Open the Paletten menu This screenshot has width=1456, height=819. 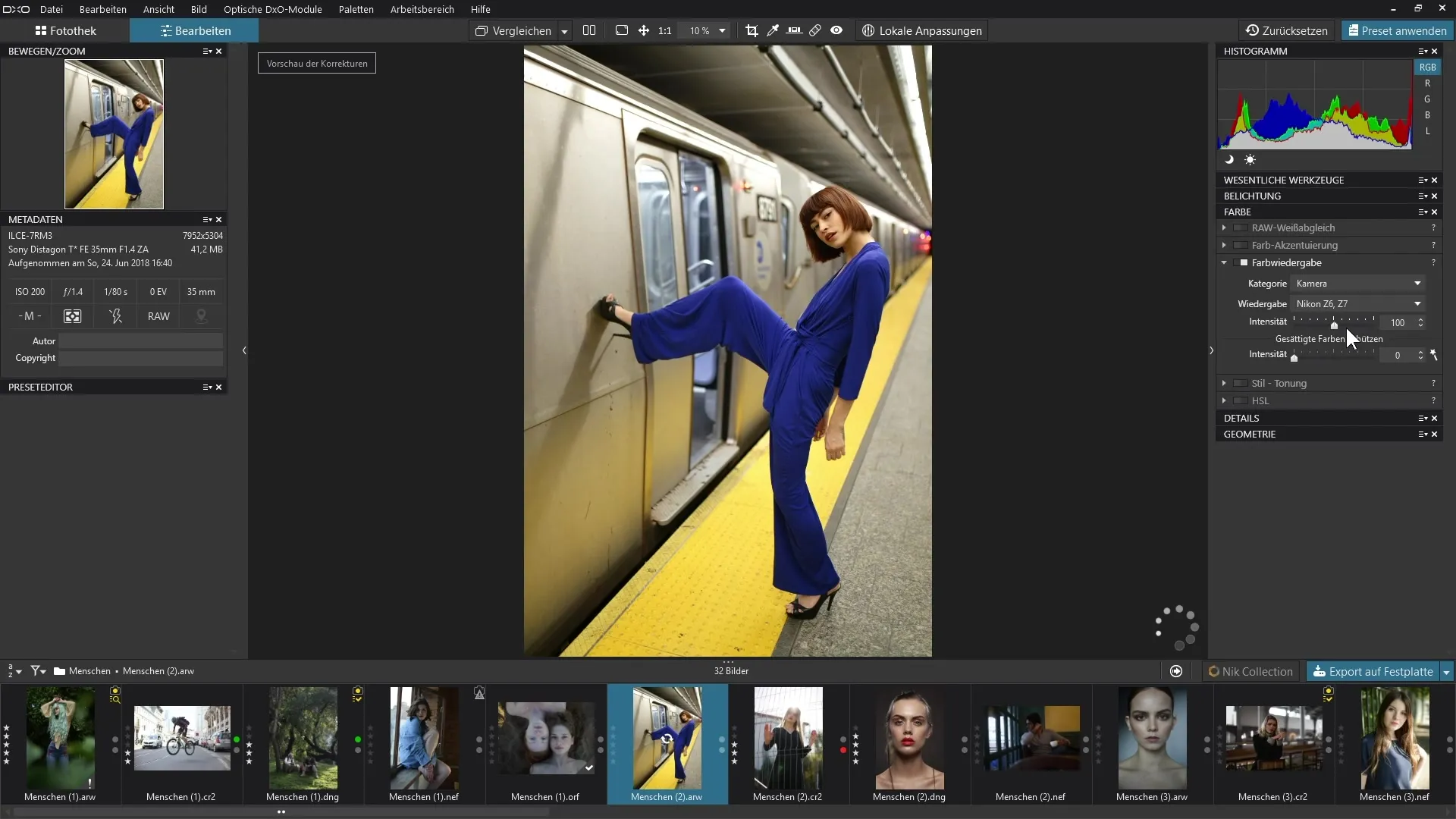tap(356, 9)
